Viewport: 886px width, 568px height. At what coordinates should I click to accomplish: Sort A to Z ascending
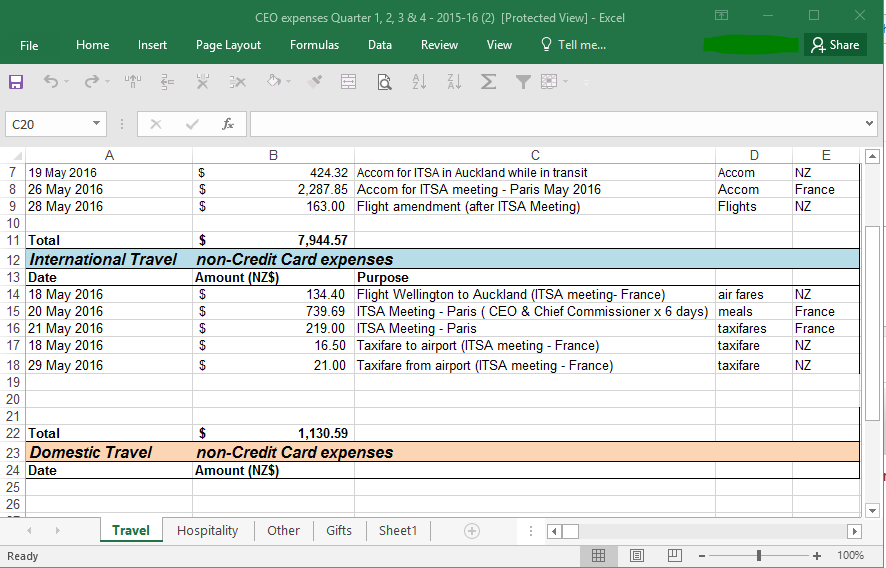point(419,83)
